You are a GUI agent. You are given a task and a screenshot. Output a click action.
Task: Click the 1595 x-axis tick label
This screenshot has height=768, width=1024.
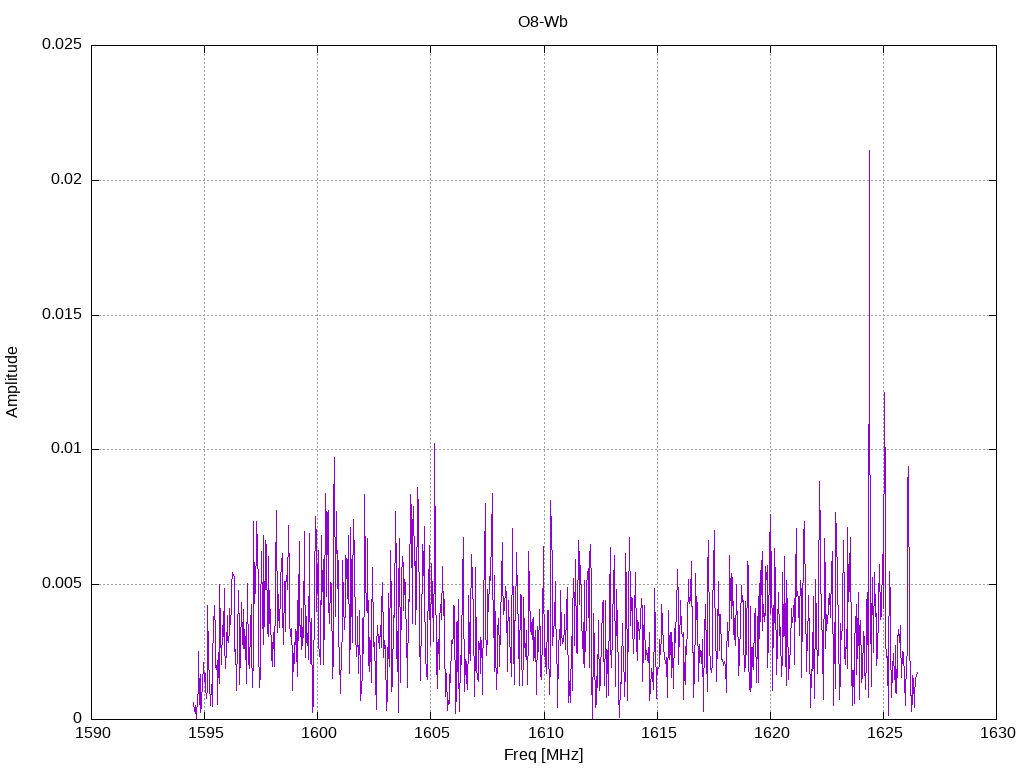pyautogui.click(x=206, y=733)
